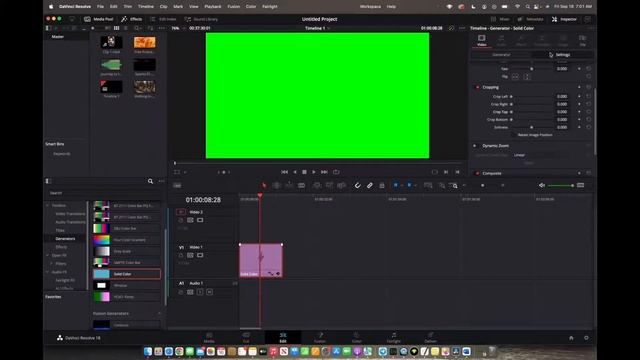Viewport: 640px width, 360px height.
Task: Open the Dynamic Zoom Ease Linear dropdown
Action: tap(541, 155)
